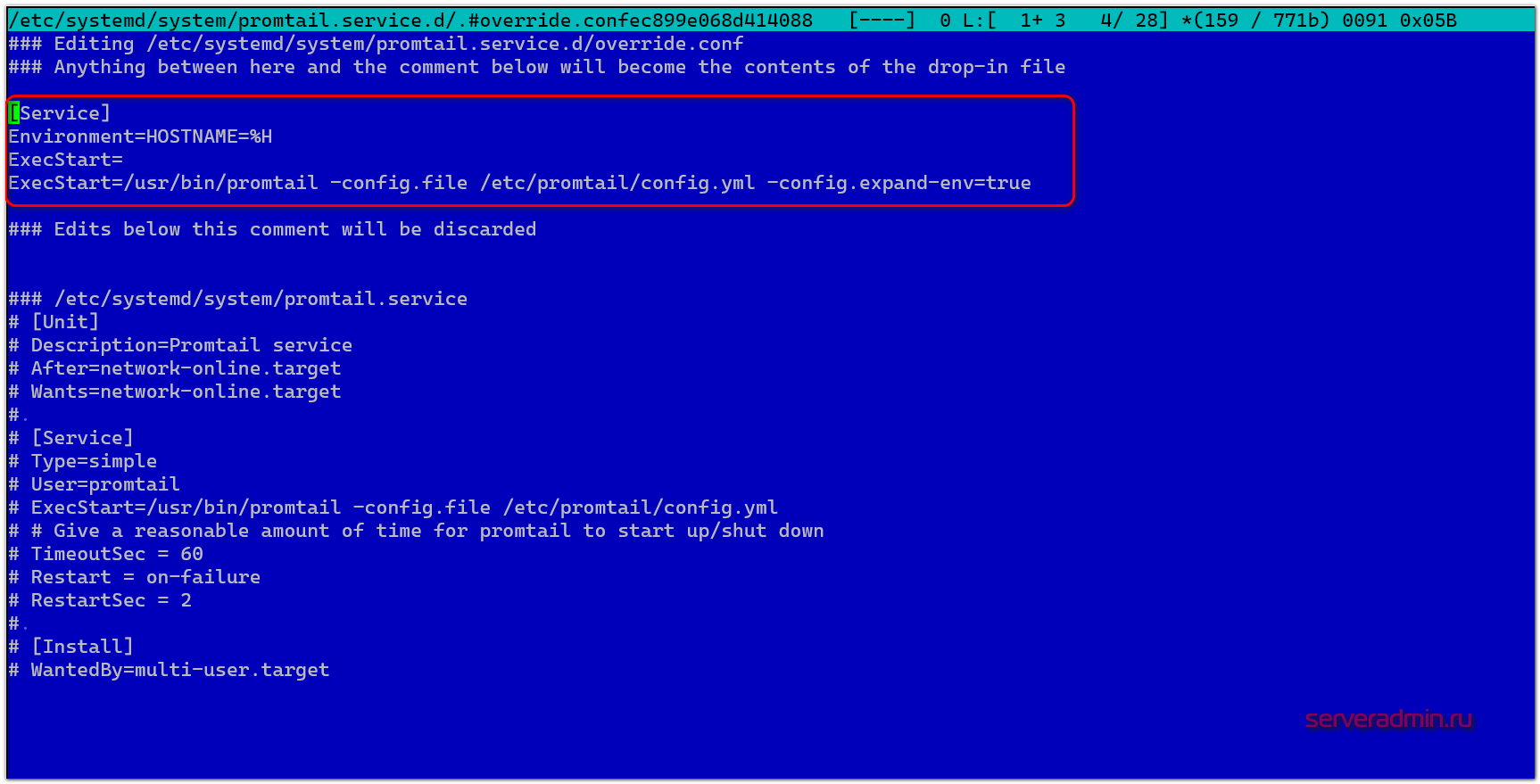Click the TimeoutSec = 60 line

click(x=117, y=554)
